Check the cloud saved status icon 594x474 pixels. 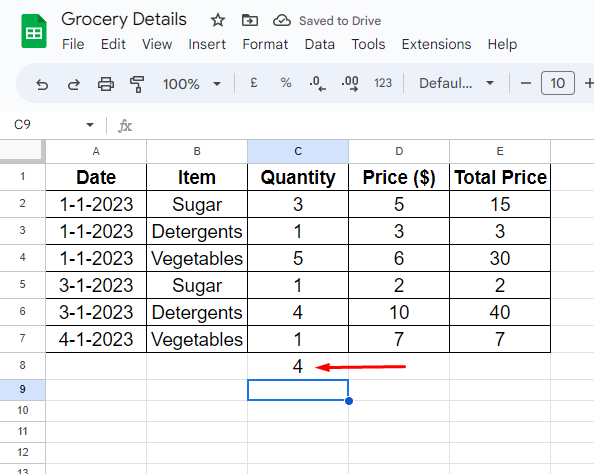[x=282, y=20]
